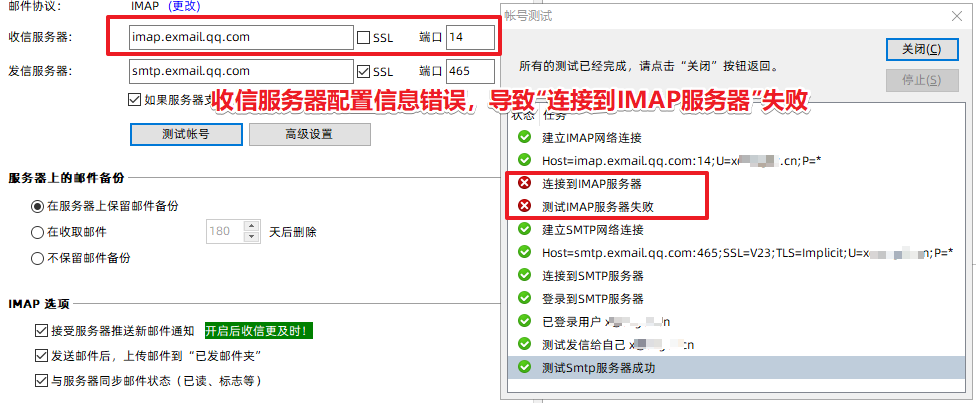Enable SSL checkbox for the 收信服务器 row
976x403 pixels.
[x=364, y=37]
